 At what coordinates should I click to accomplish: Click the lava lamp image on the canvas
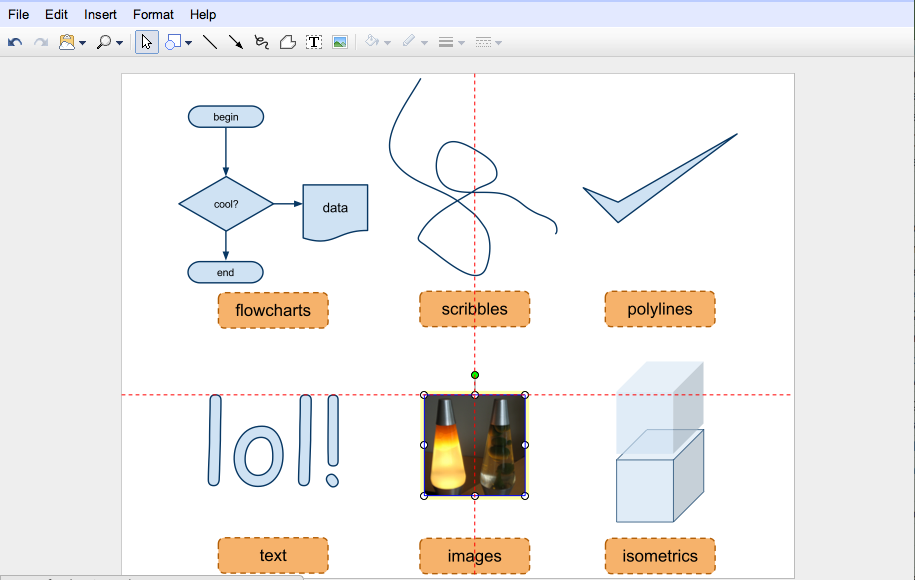tap(474, 445)
